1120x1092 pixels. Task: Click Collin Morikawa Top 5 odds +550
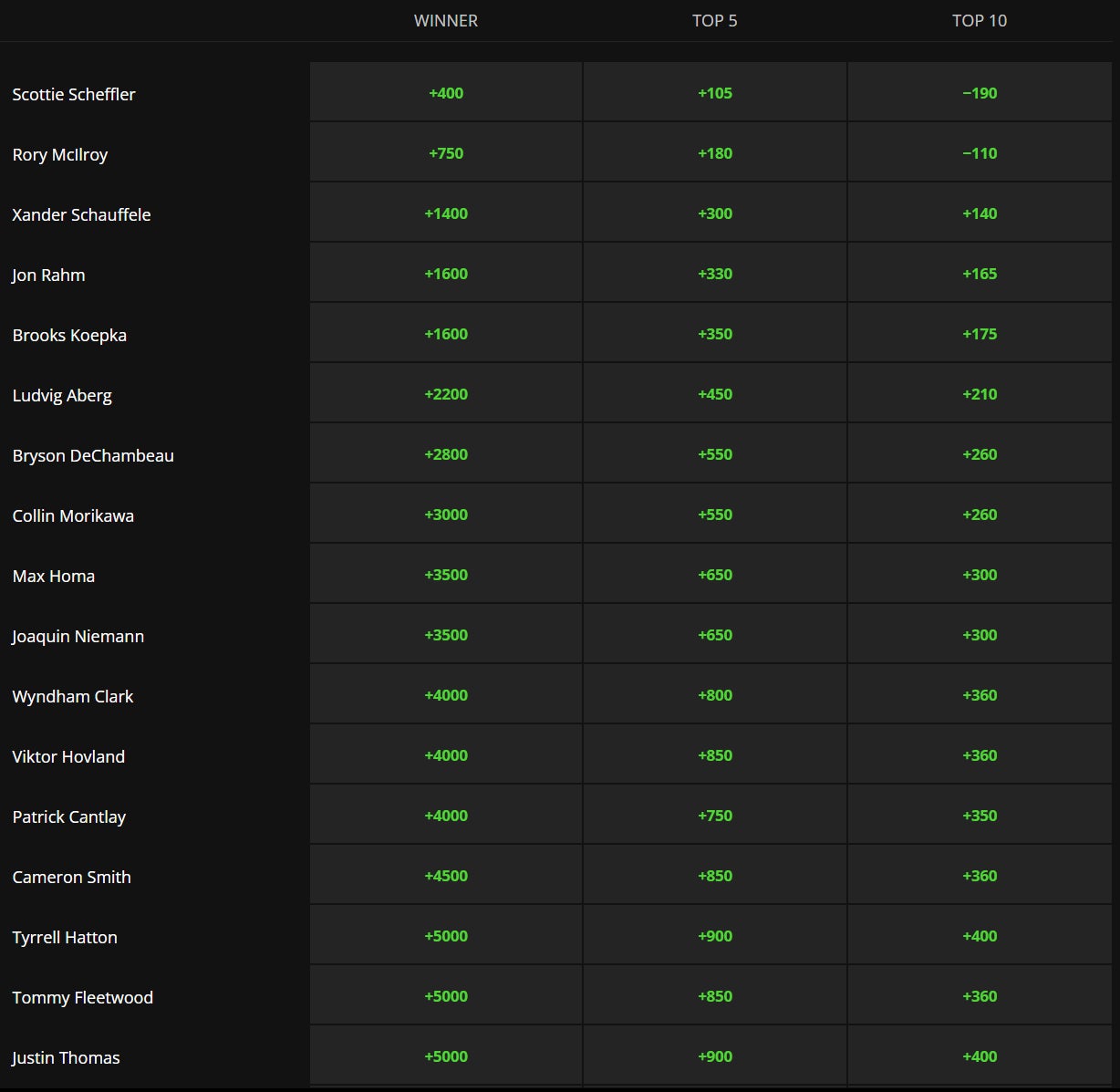point(714,515)
